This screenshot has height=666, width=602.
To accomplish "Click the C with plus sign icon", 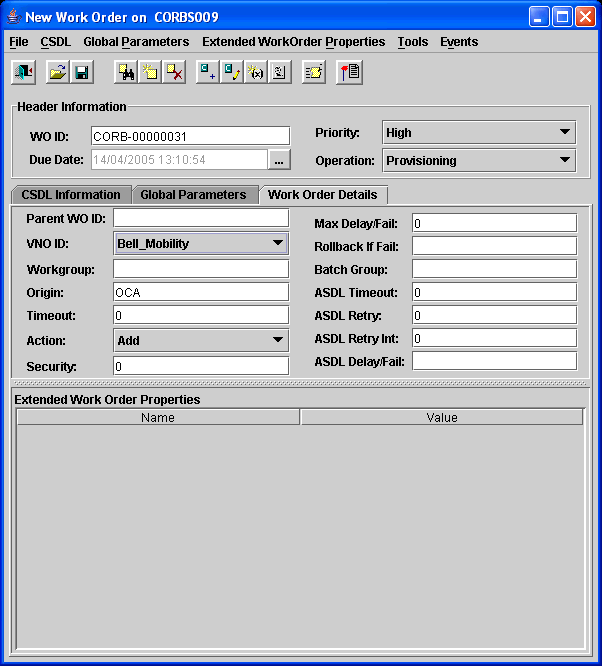I will pyautogui.click(x=208, y=73).
